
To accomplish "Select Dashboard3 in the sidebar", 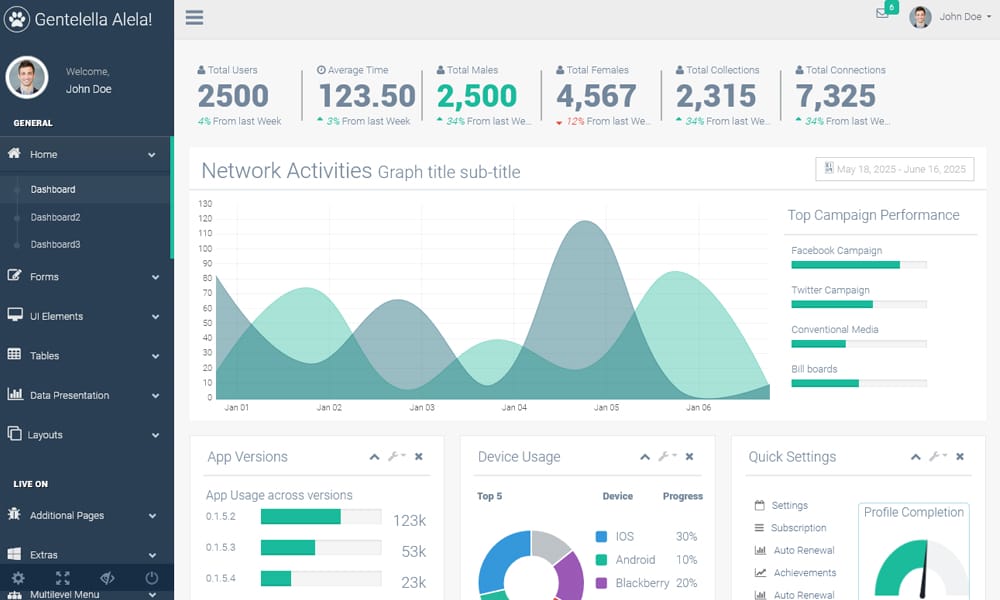I will 55,244.
